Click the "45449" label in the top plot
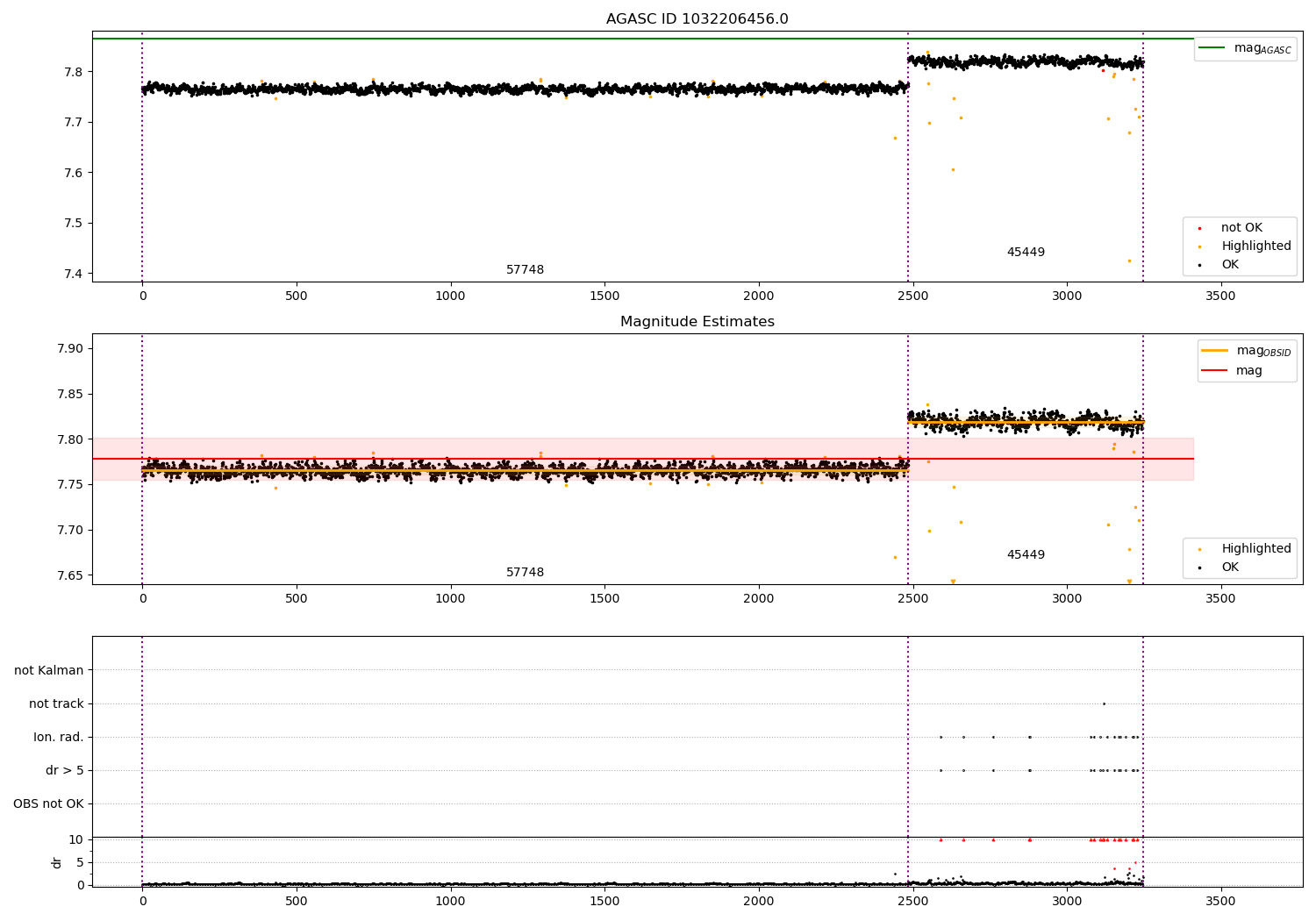The height and width of the screenshot is (921, 1316). (x=1026, y=253)
